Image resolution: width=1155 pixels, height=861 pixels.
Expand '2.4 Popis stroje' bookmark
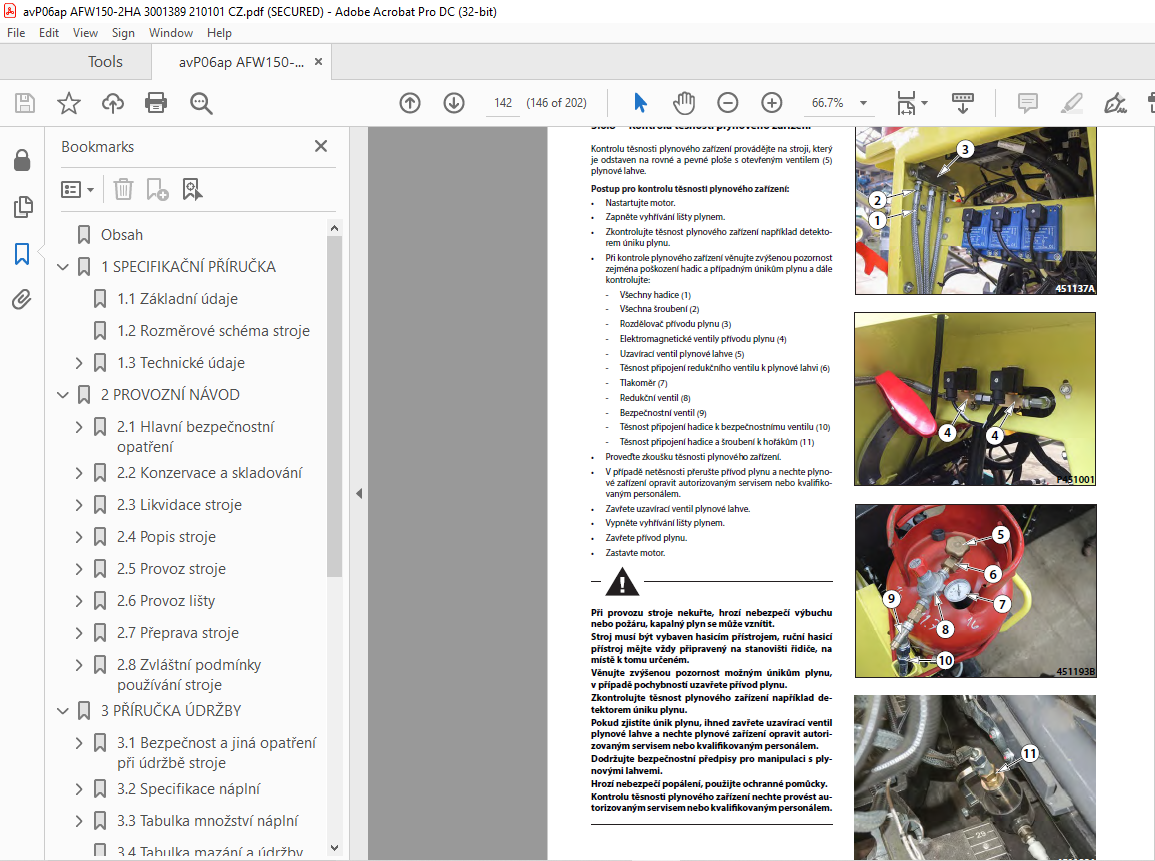(x=79, y=538)
